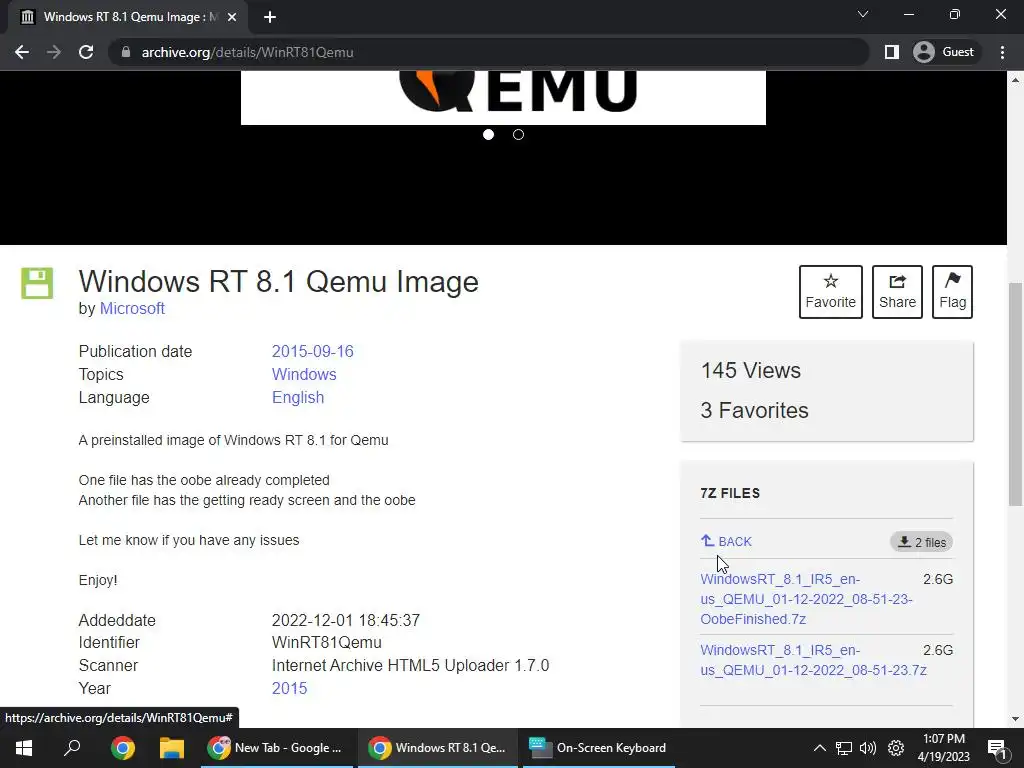Click the Addeddate 2022-12-01 18:45:37 value

345,620
